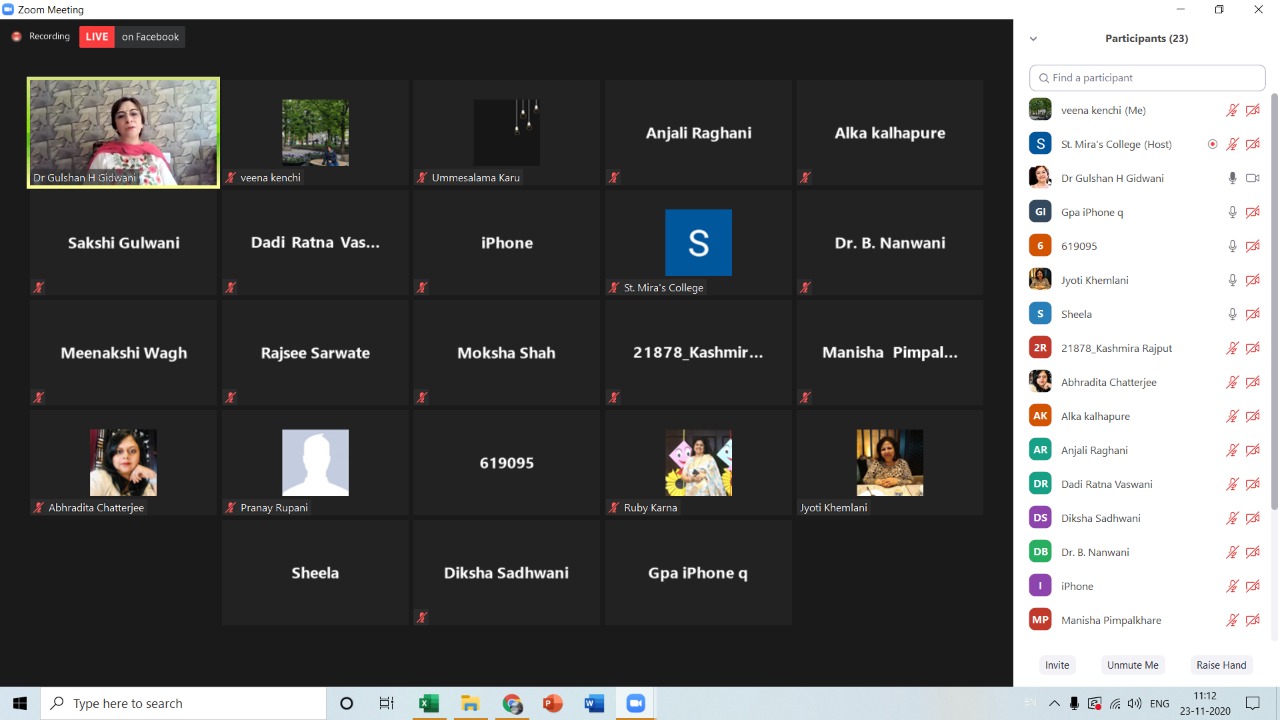
Task: Click the Zoom icon in taskbar
Action: click(x=635, y=704)
